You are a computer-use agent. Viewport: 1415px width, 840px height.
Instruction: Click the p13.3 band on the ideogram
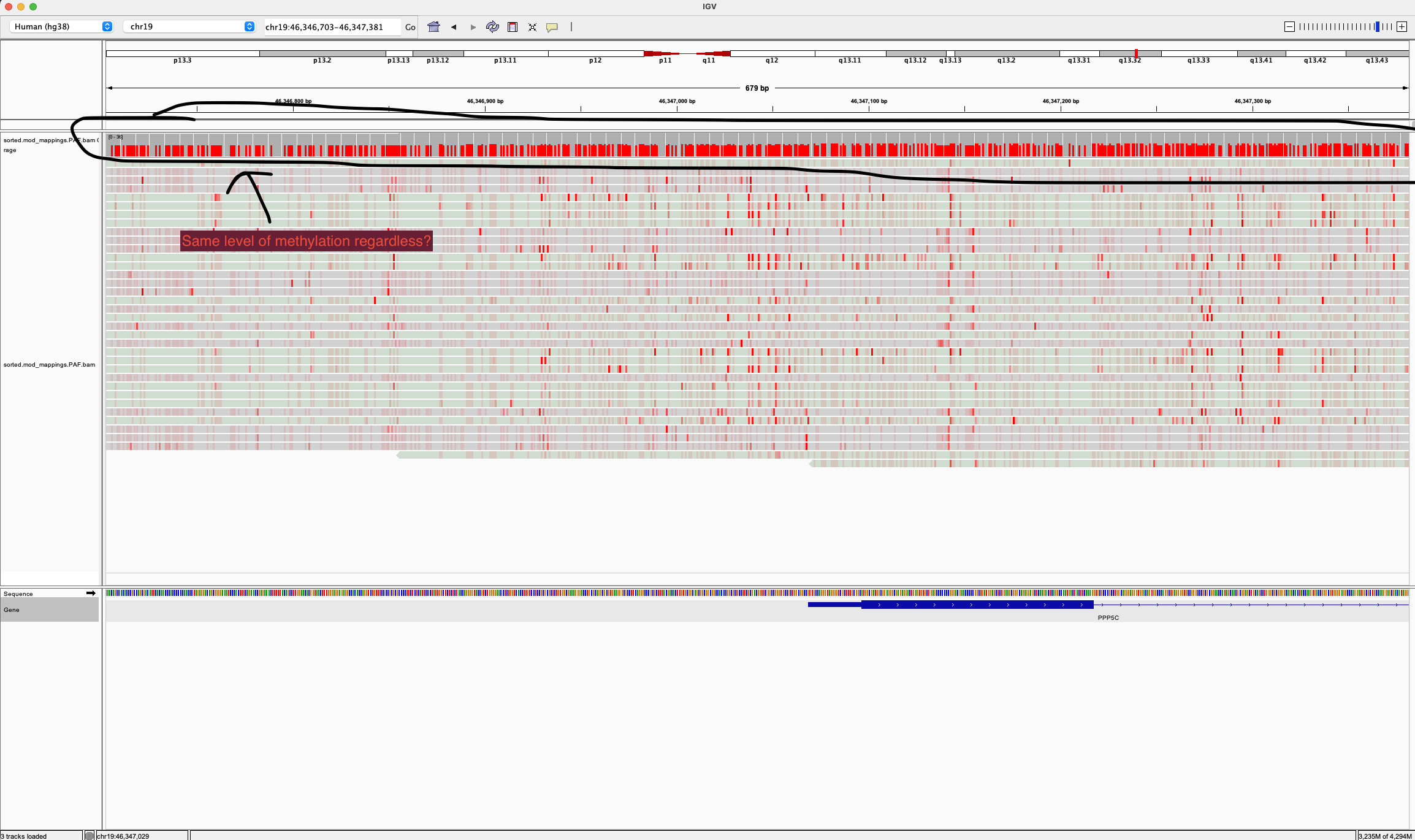(x=182, y=53)
